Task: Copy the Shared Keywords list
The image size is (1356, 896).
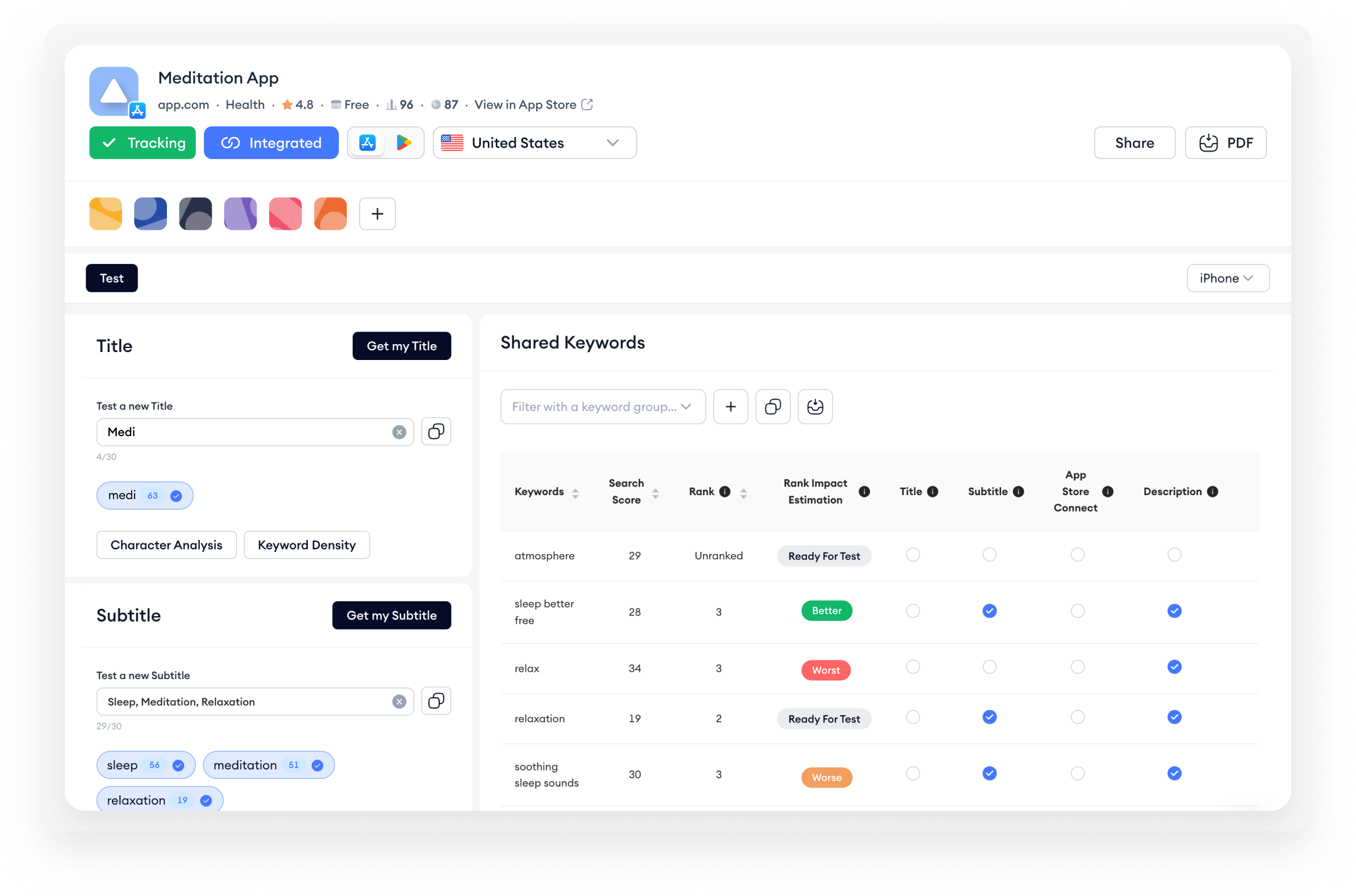Action: (773, 407)
